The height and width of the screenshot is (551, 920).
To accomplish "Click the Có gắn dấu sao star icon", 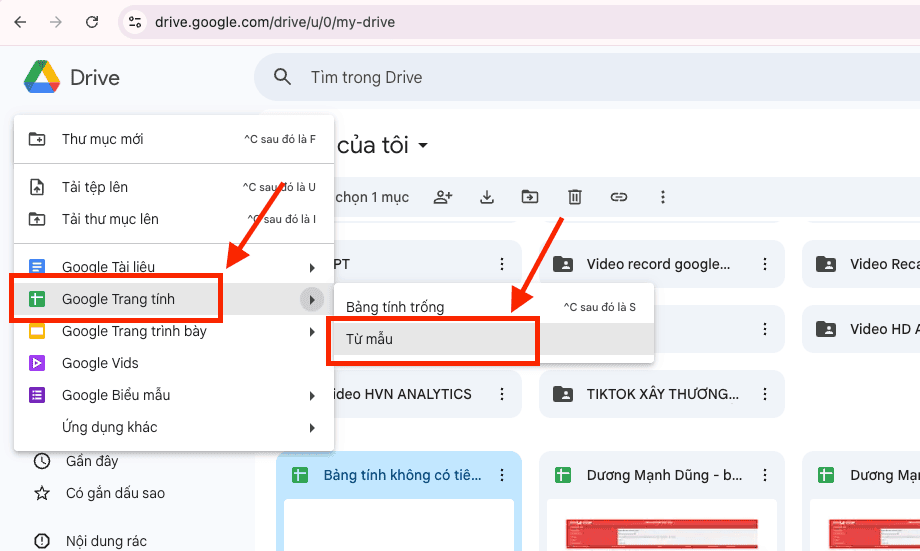I will pyautogui.click(x=42, y=493).
